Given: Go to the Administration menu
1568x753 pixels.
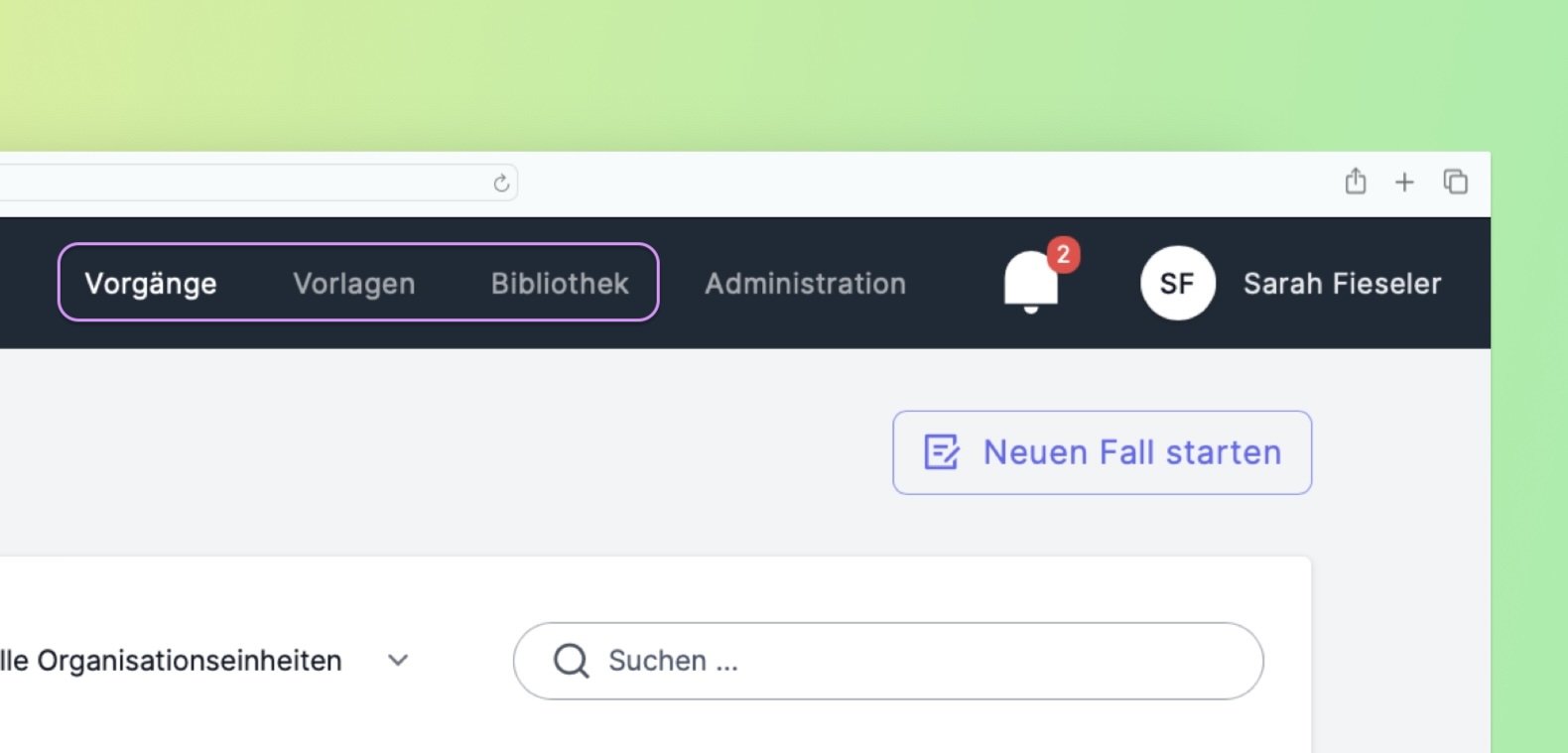Looking at the screenshot, I should pos(806,284).
